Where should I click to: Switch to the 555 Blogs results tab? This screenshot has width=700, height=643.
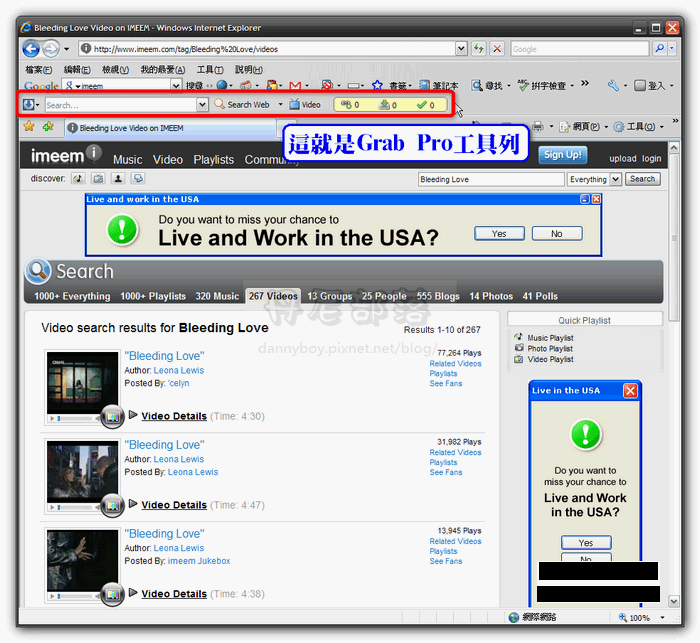coord(438,296)
